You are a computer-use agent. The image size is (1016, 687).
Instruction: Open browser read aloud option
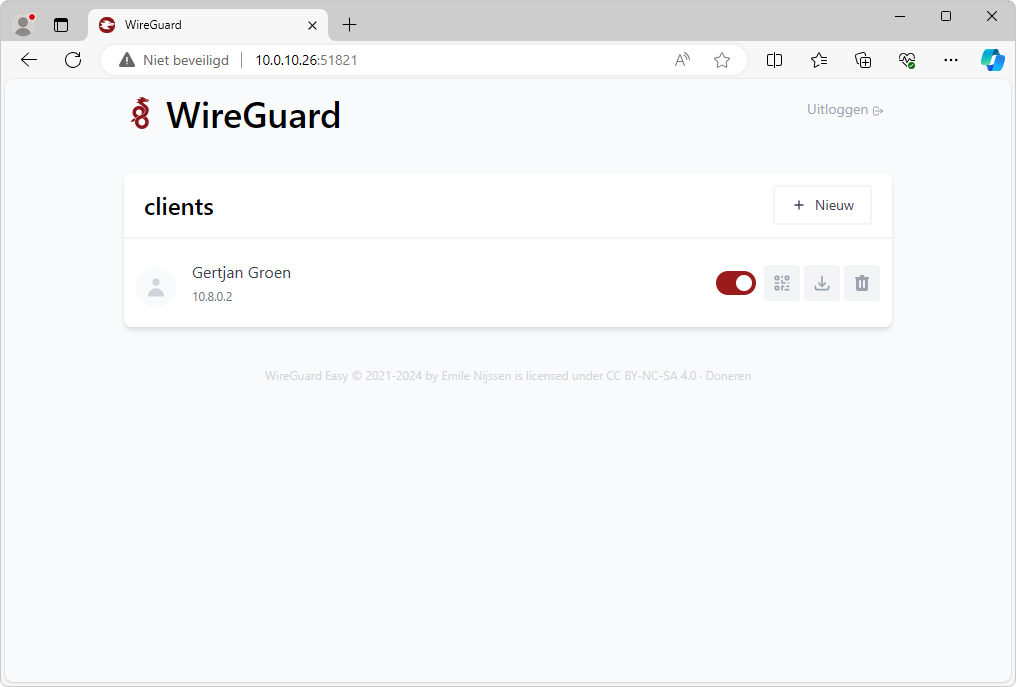[682, 60]
